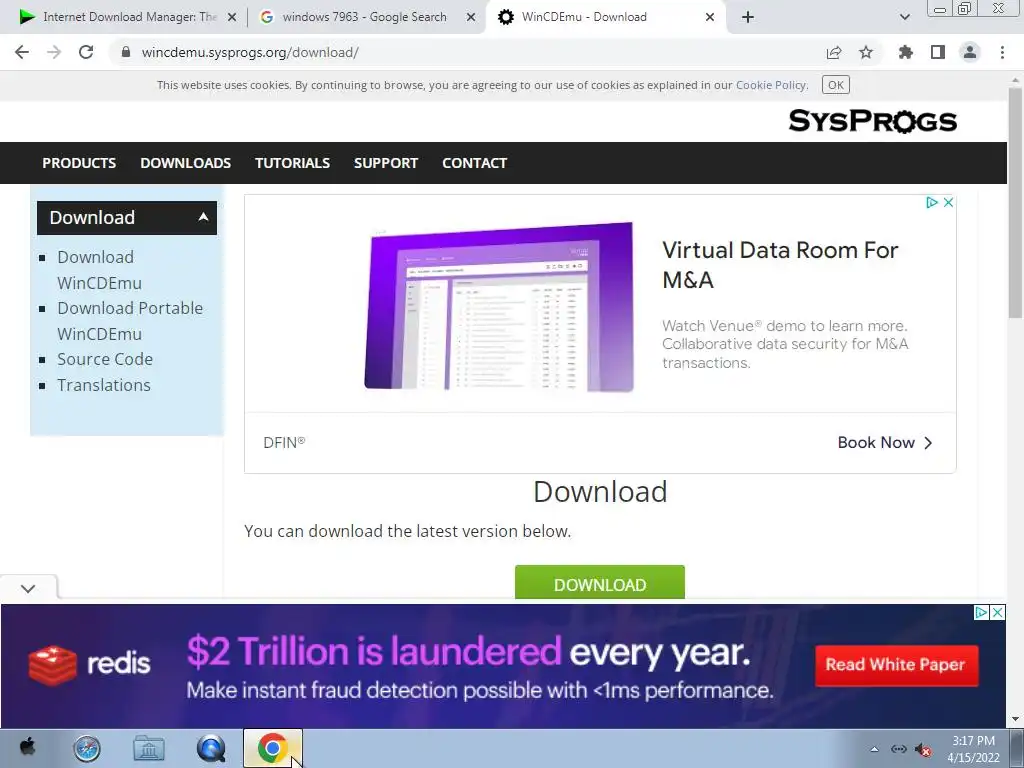Open Chrome three-dot menu
This screenshot has width=1024, height=768.
click(x=1002, y=52)
